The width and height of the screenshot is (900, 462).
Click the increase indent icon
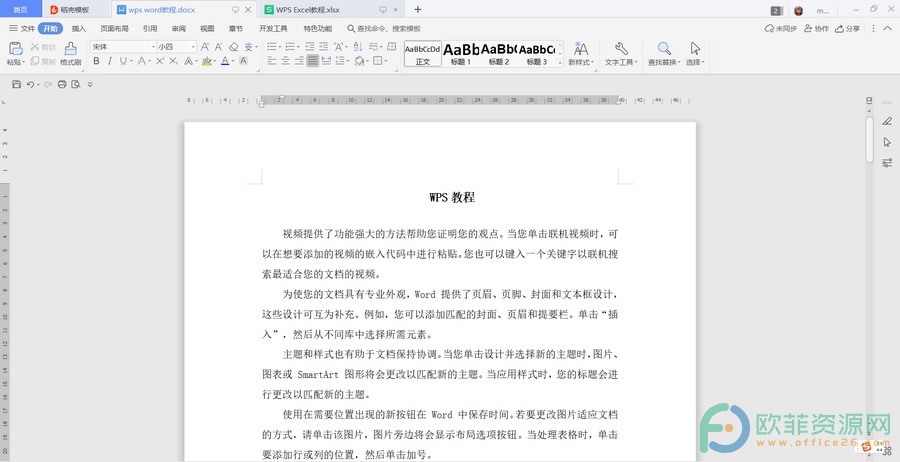[324, 46]
